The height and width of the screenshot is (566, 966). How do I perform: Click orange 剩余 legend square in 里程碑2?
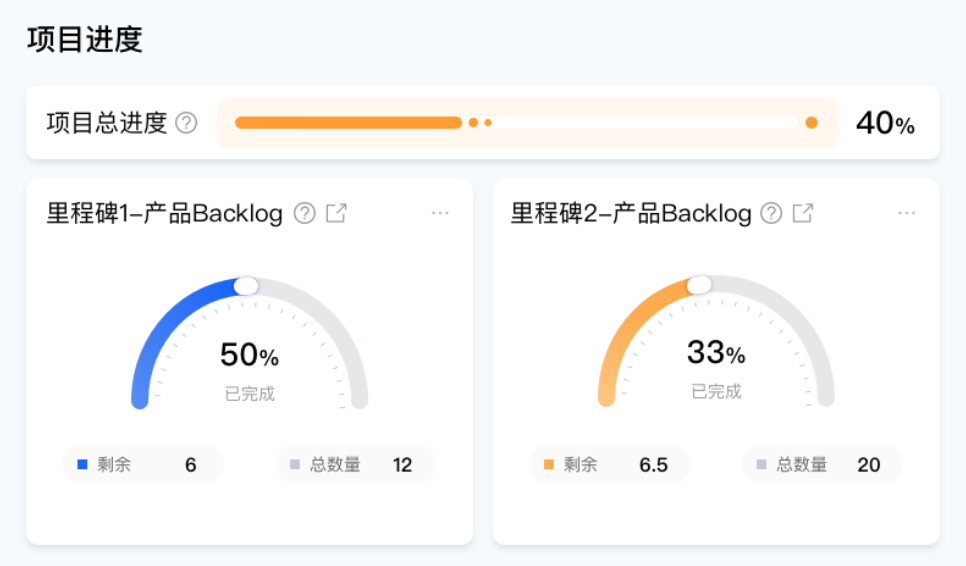tap(548, 464)
